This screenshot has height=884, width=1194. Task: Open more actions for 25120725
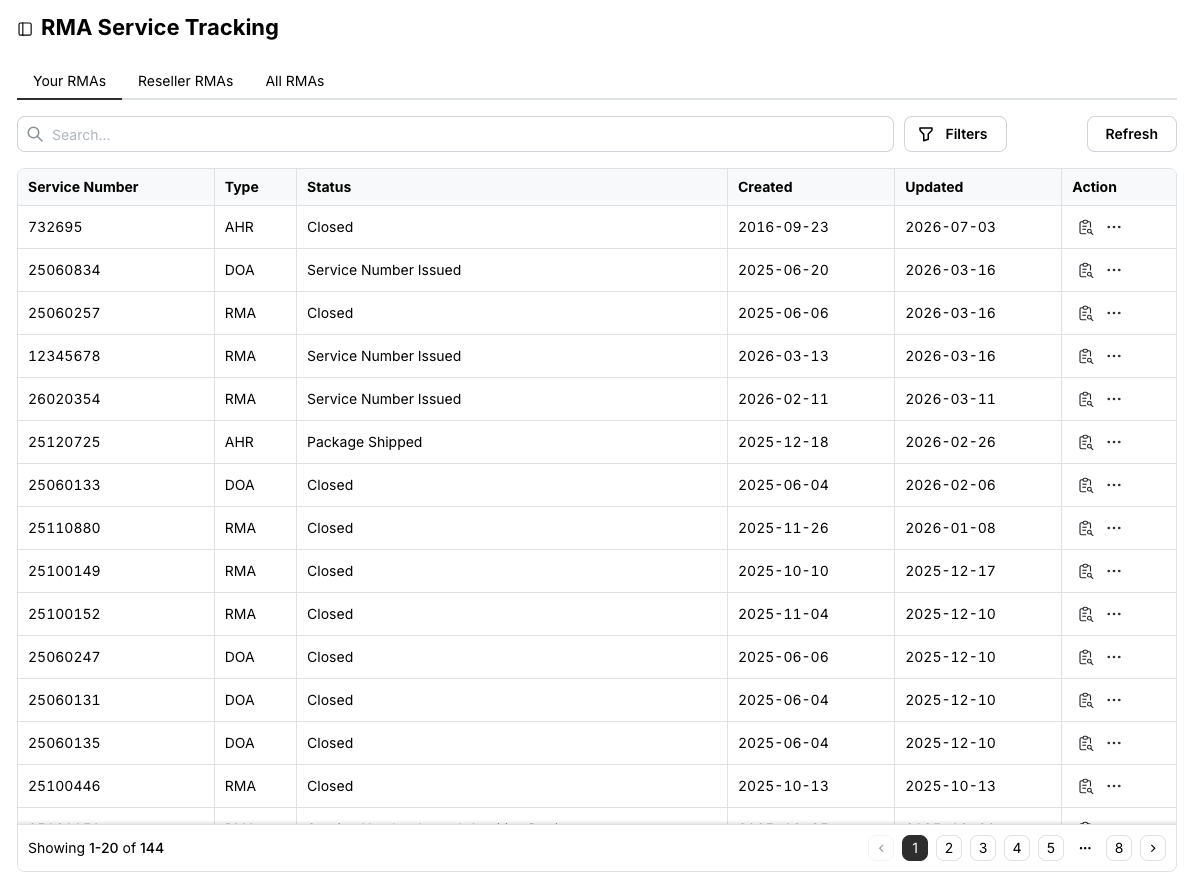tap(1114, 442)
